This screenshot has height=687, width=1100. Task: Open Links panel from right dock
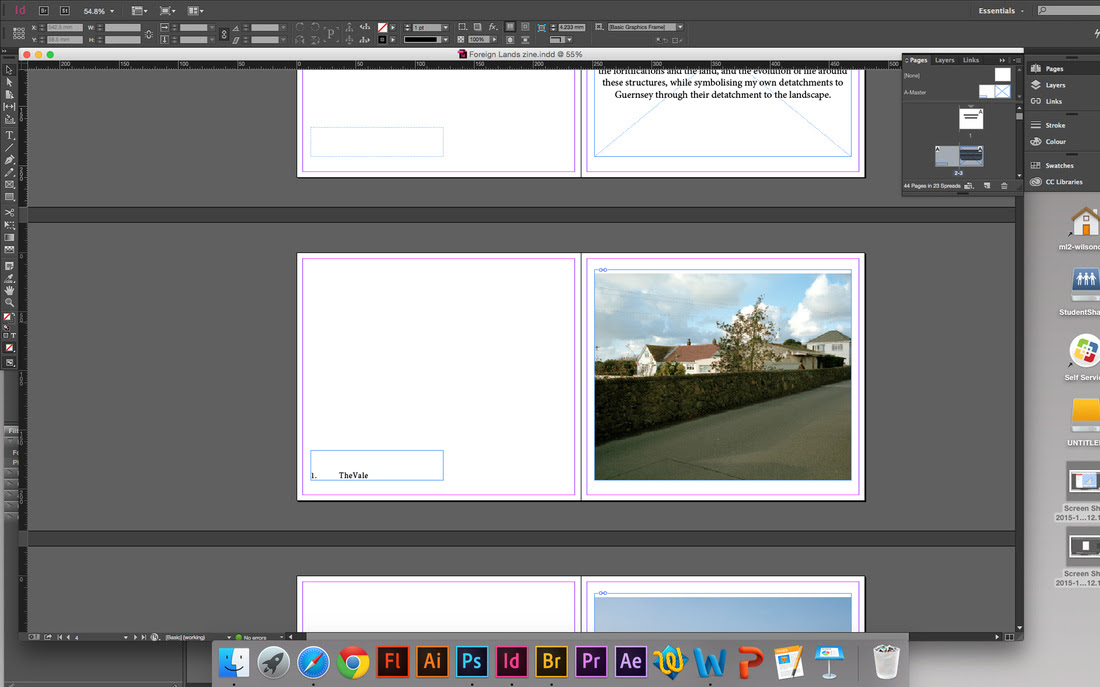(x=1046, y=101)
